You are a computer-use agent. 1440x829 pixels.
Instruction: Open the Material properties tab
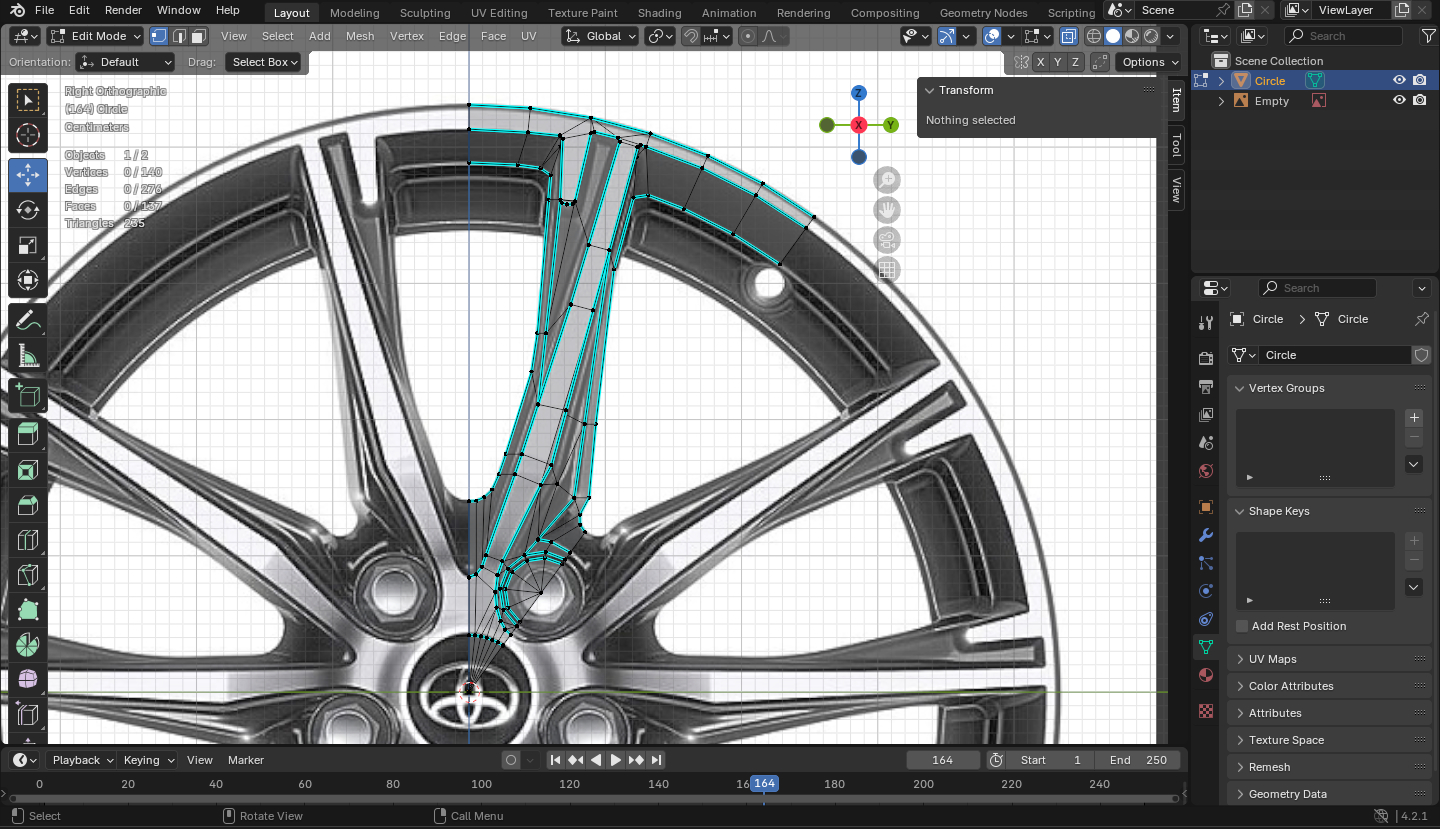(1206, 675)
